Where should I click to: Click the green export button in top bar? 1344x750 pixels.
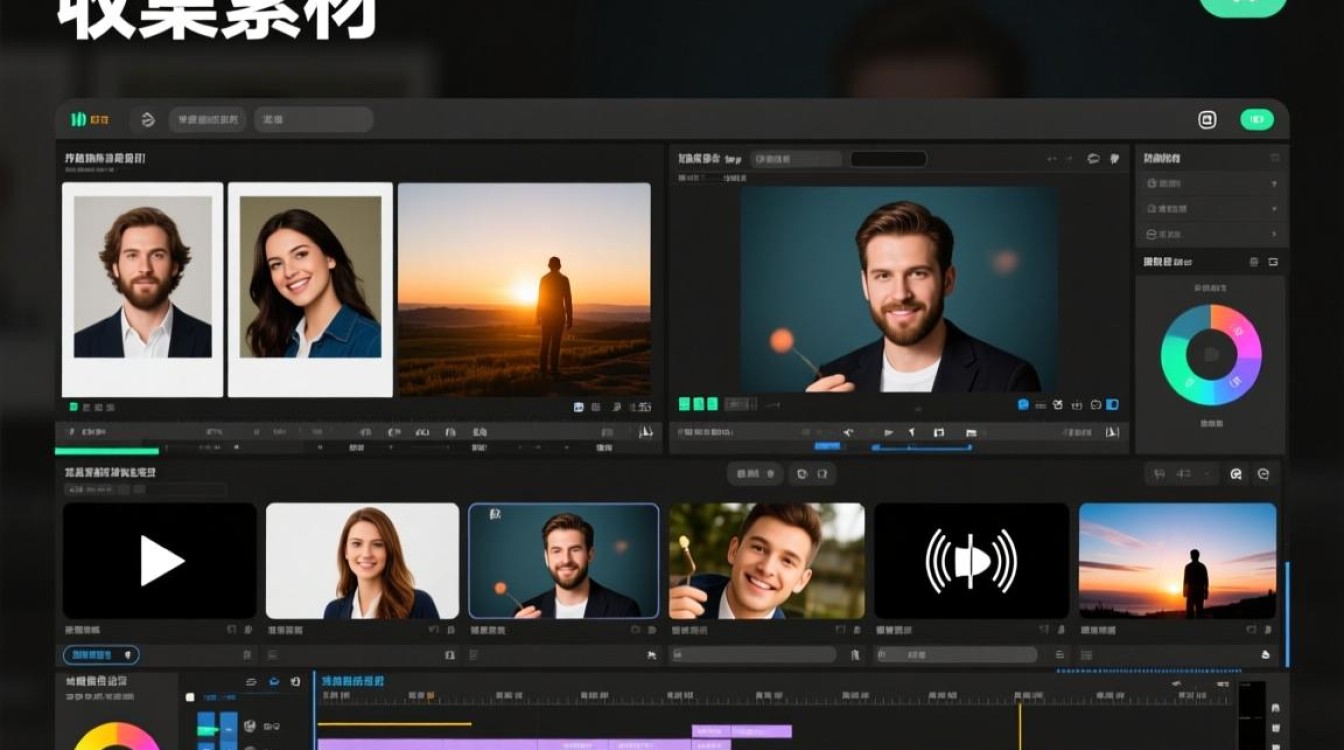(x=1257, y=120)
